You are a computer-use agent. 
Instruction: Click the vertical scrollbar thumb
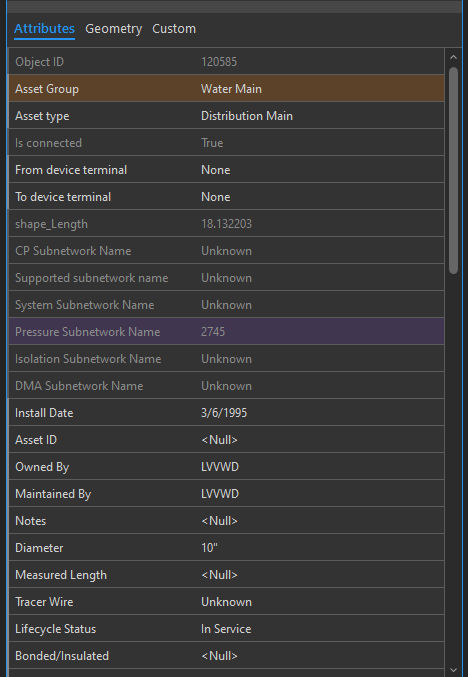click(453, 170)
